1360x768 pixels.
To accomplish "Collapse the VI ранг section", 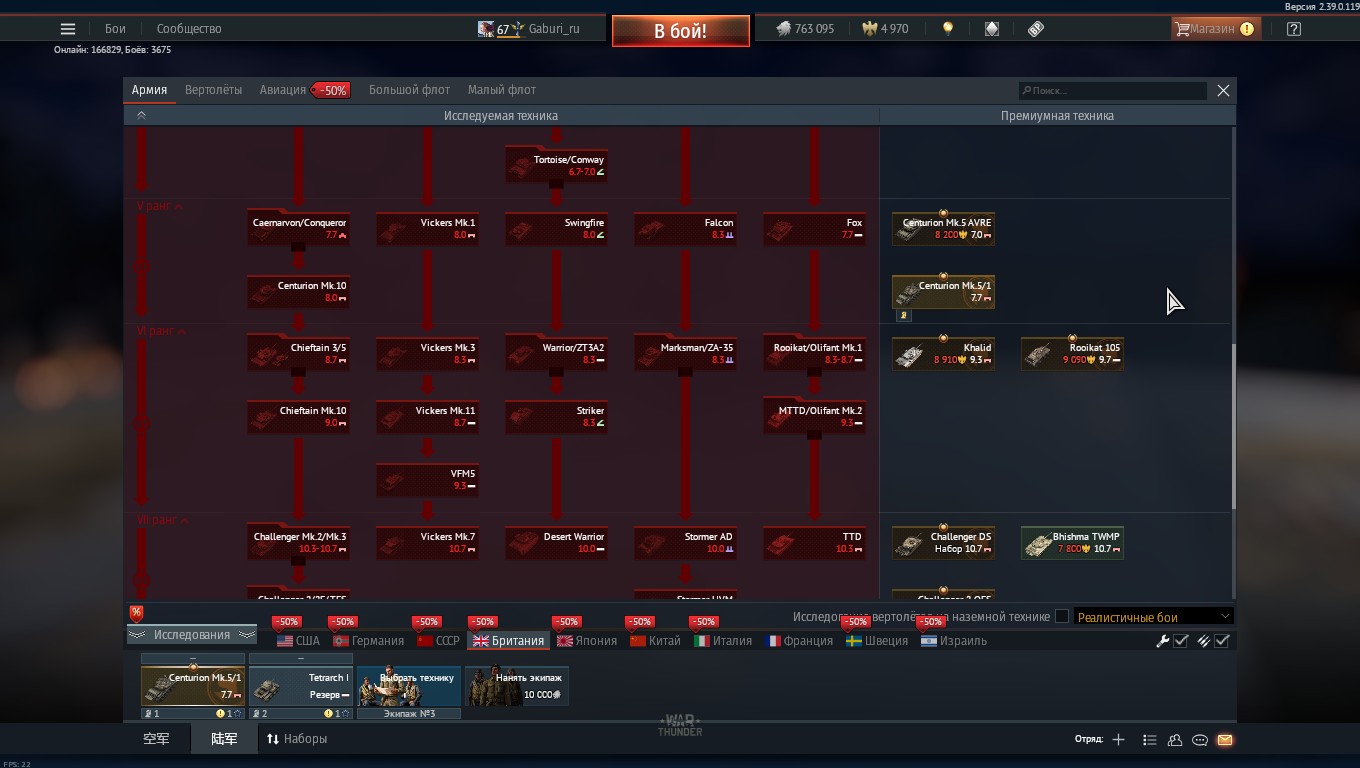I will pos(160,331).
